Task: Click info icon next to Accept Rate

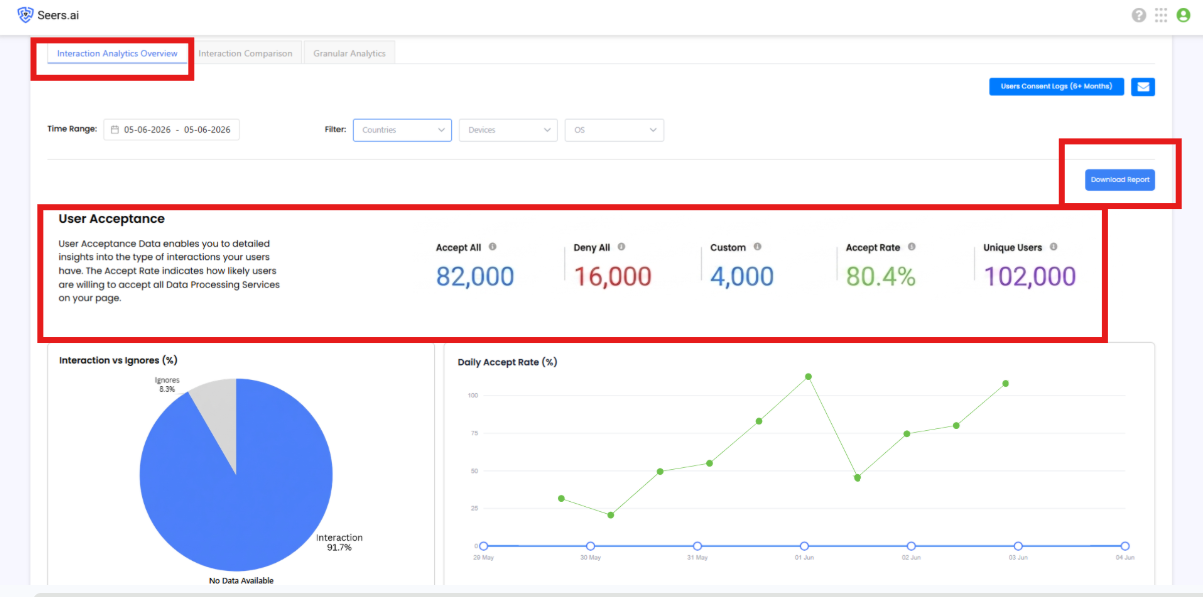Action: pyautogui.click(x=912, y=247)
